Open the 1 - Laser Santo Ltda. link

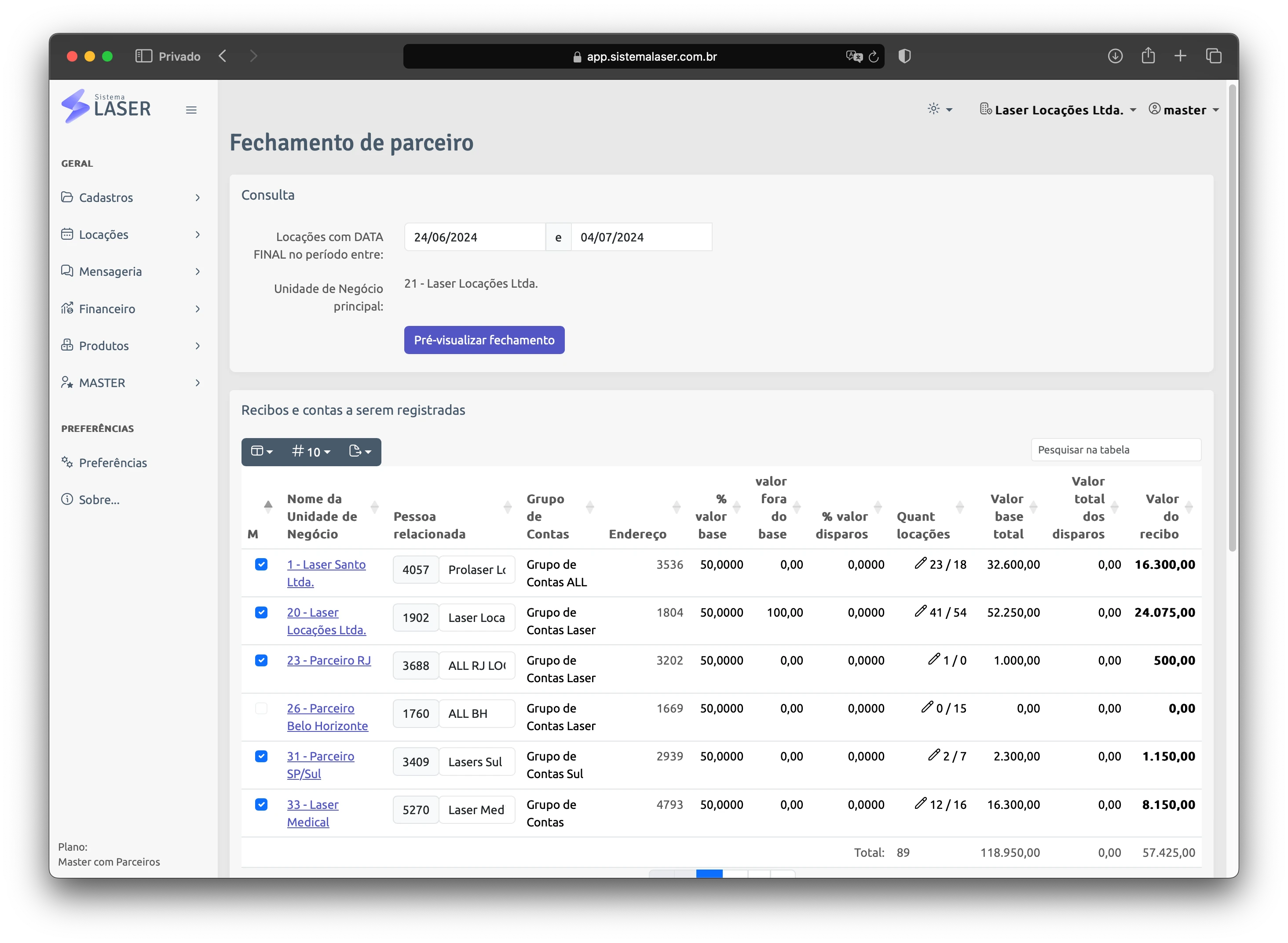pyautogui.click(x=326, y=573)
